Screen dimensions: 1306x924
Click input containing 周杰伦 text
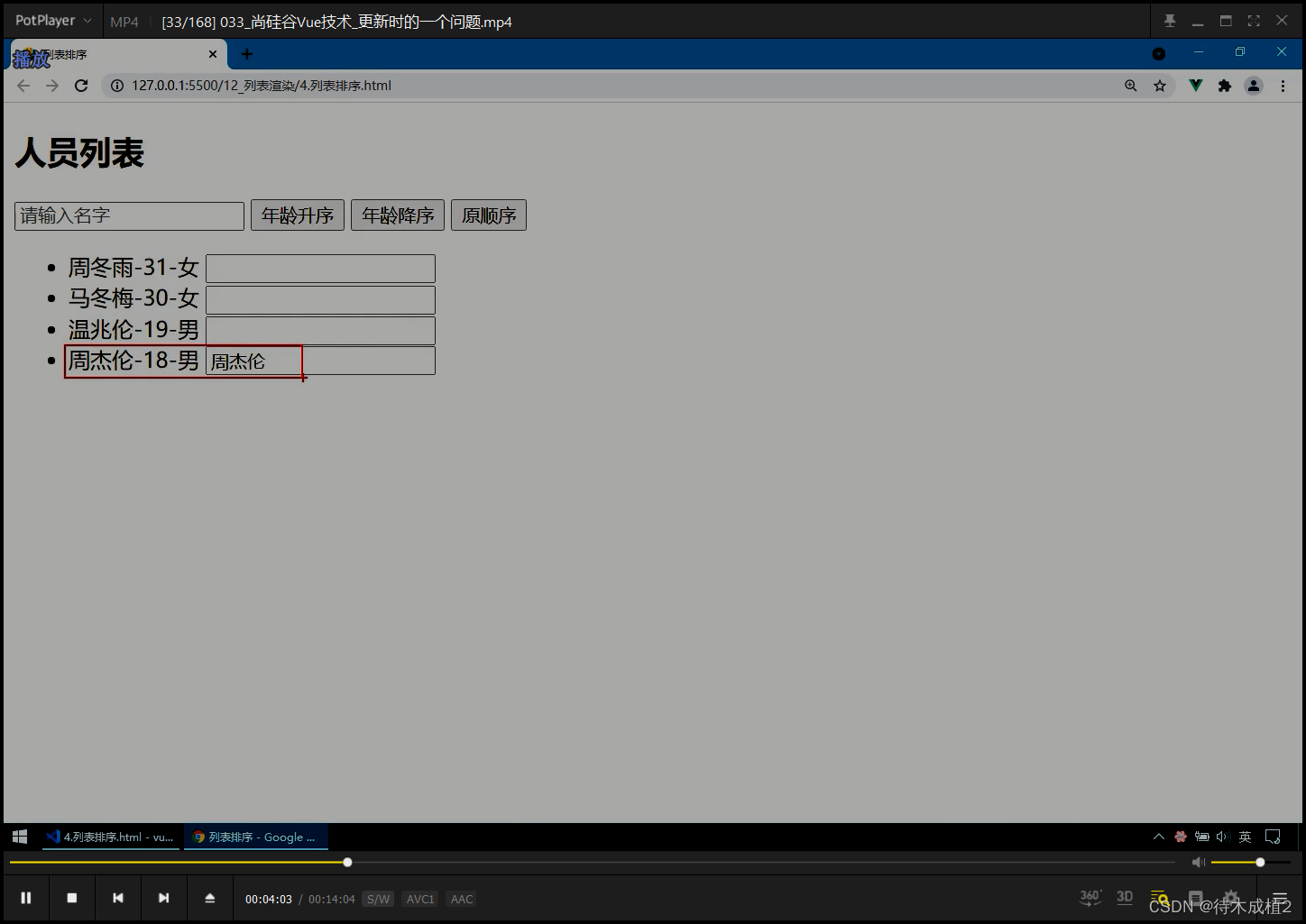[x=320, y=361]
